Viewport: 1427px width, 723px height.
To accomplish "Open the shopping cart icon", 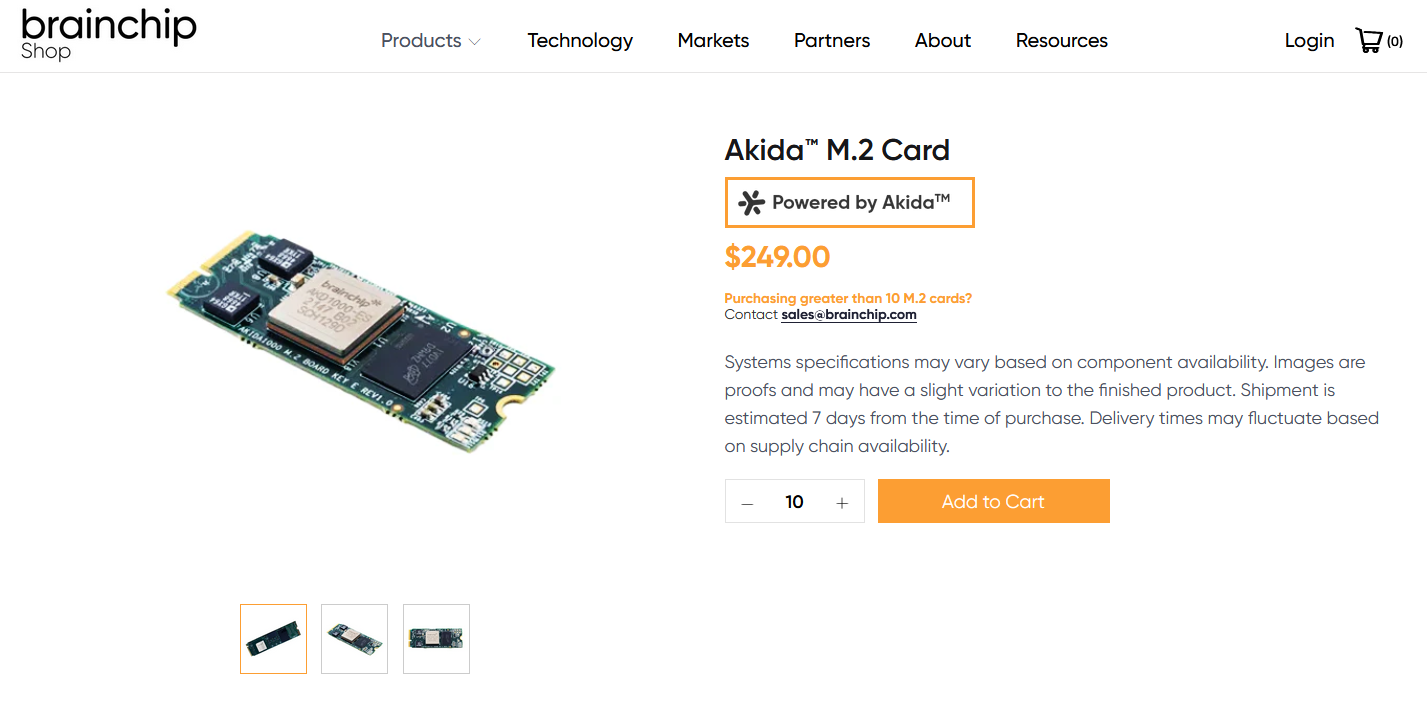I will (1369, 40).
